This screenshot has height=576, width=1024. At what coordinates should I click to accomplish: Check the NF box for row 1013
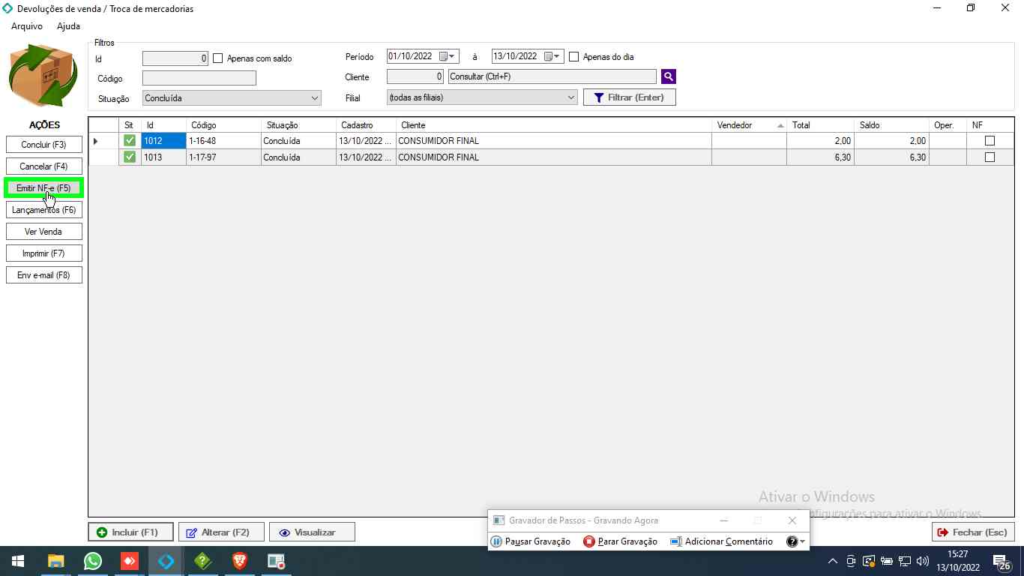point(989,157)
